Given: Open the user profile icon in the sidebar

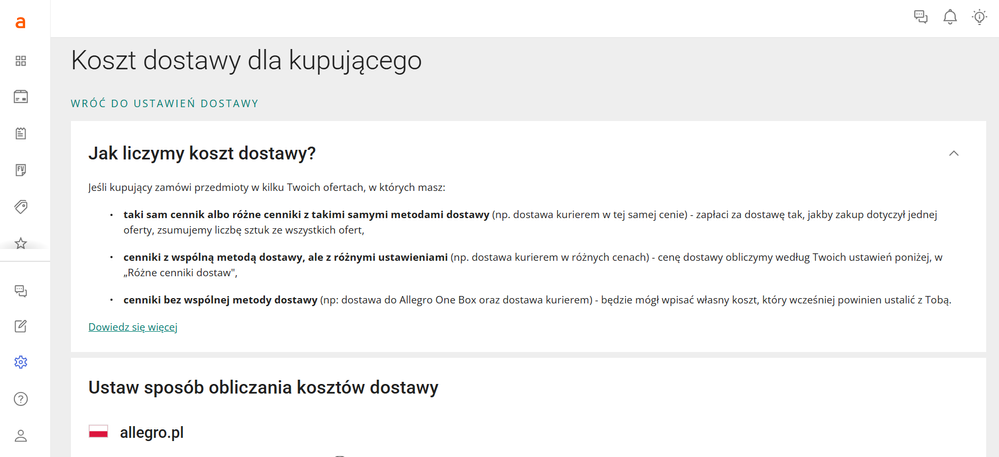Looking at the screenshot, I should pyautogui.click(x=21, y=435).
